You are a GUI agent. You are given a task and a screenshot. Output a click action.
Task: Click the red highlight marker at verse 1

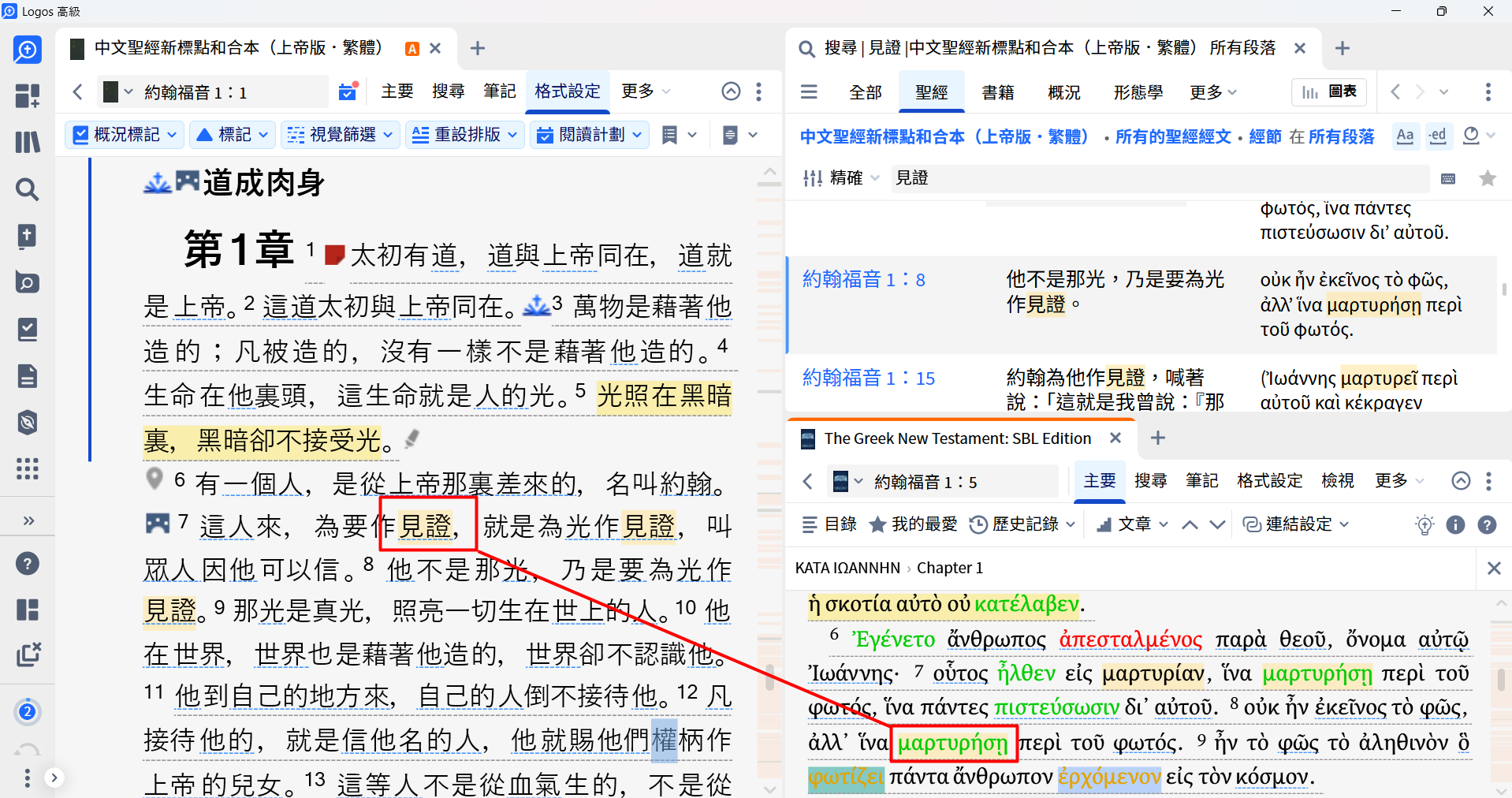[335, 255]
